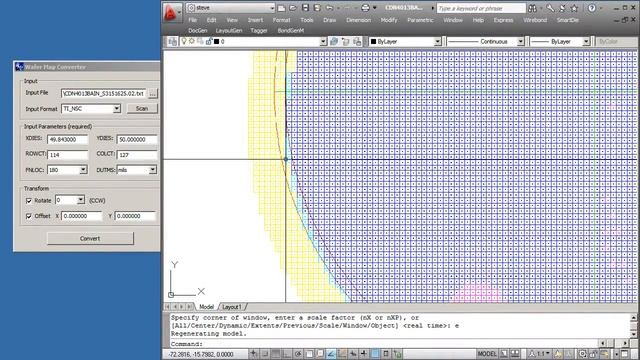Open the Favorites star icon
Screen dimensions: 640x360
(574, 8)
